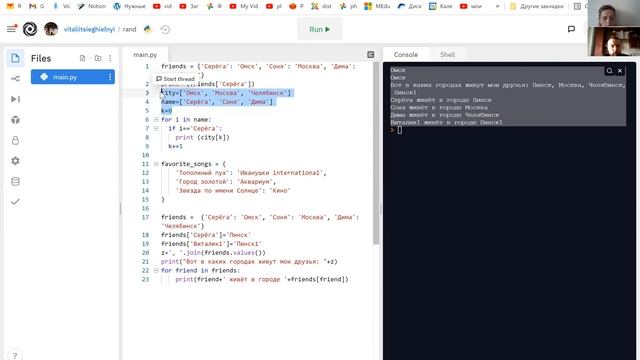
Task: Select the Files sidebar icon
Action: coord(15,58)
